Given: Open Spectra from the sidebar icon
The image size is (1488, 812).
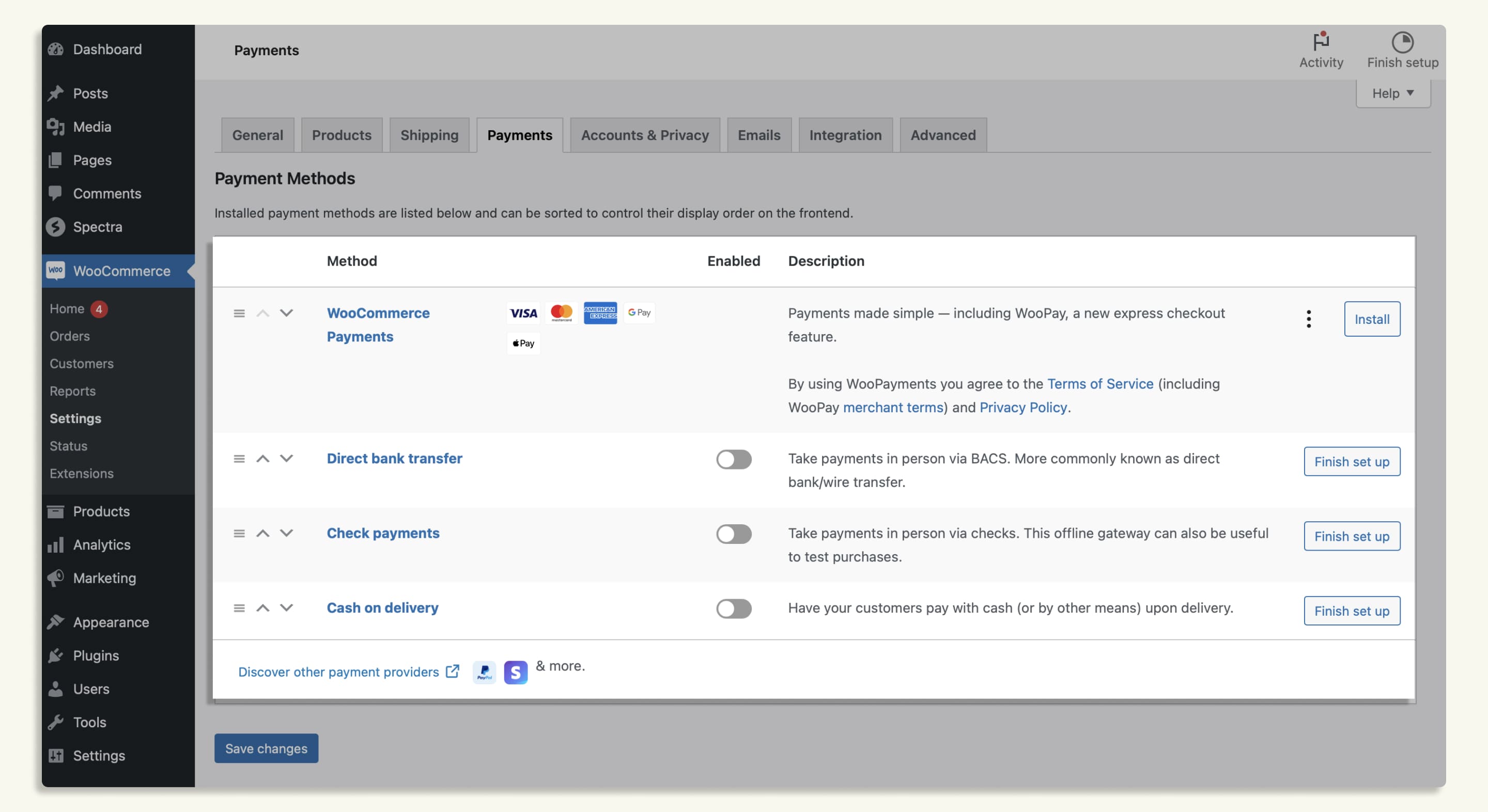Looking at the screenshot, I should click(56, 227).
